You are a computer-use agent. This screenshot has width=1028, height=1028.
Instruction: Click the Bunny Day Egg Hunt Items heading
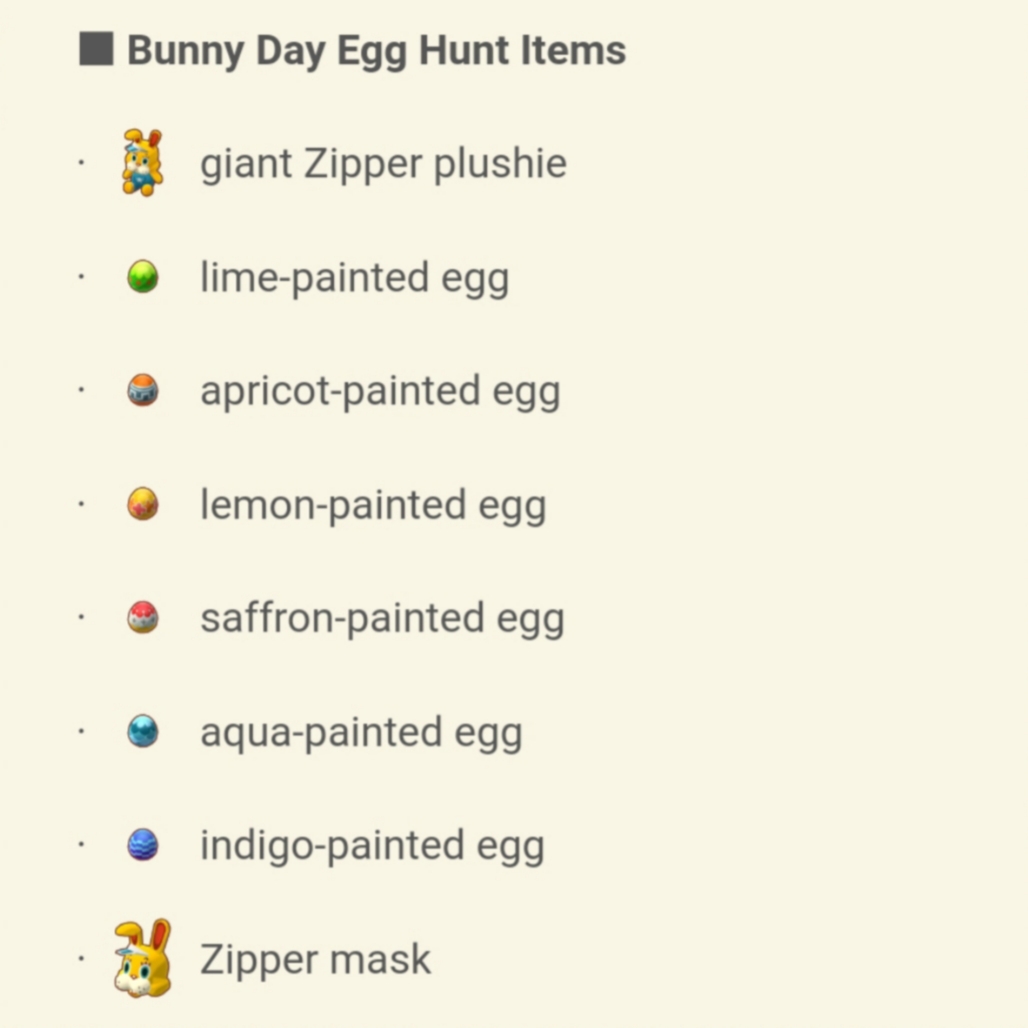[x=376, y=51]
